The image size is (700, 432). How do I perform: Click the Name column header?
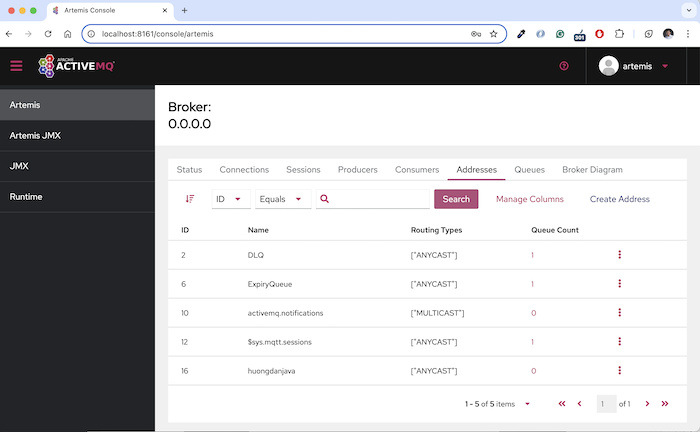[258, 230]
